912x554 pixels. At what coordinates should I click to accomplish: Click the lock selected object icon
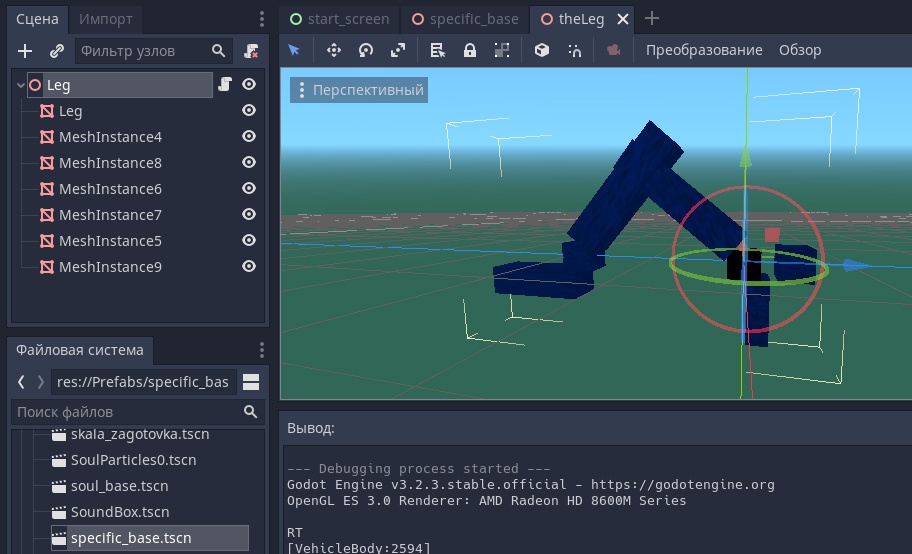coord(470,50)
